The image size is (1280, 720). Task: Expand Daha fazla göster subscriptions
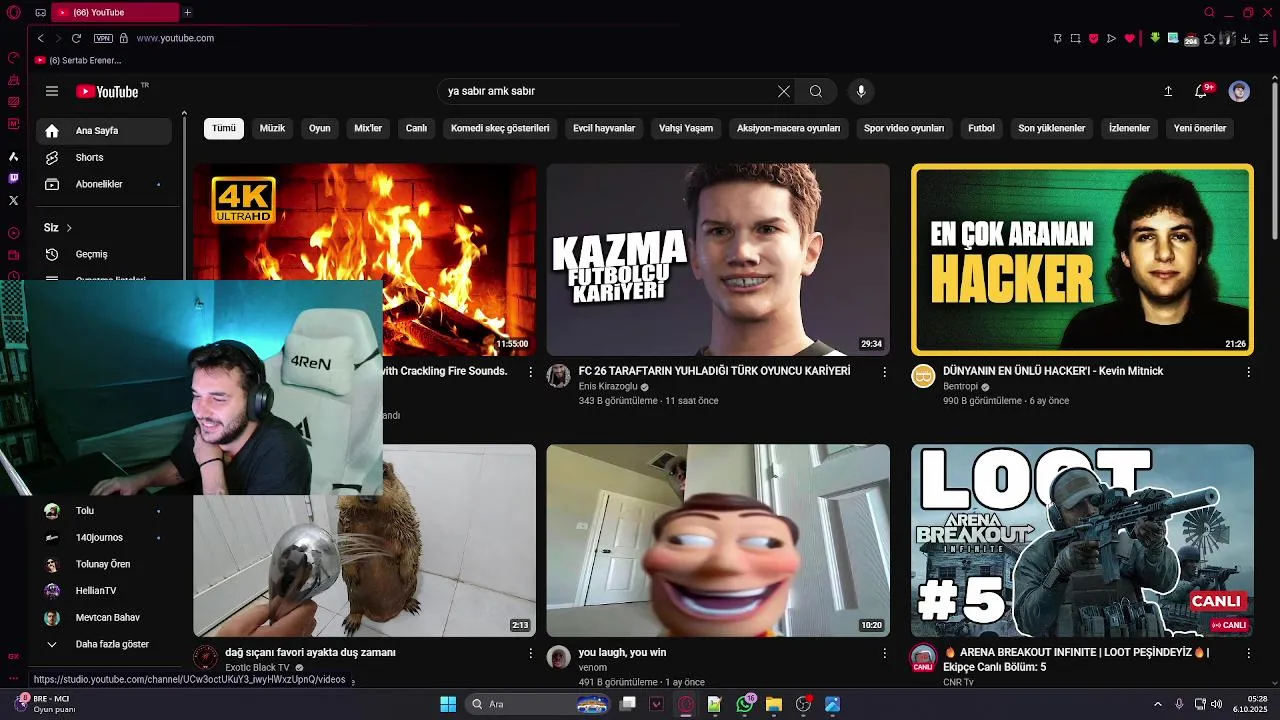pyautogui.click(x=104, y=644)
